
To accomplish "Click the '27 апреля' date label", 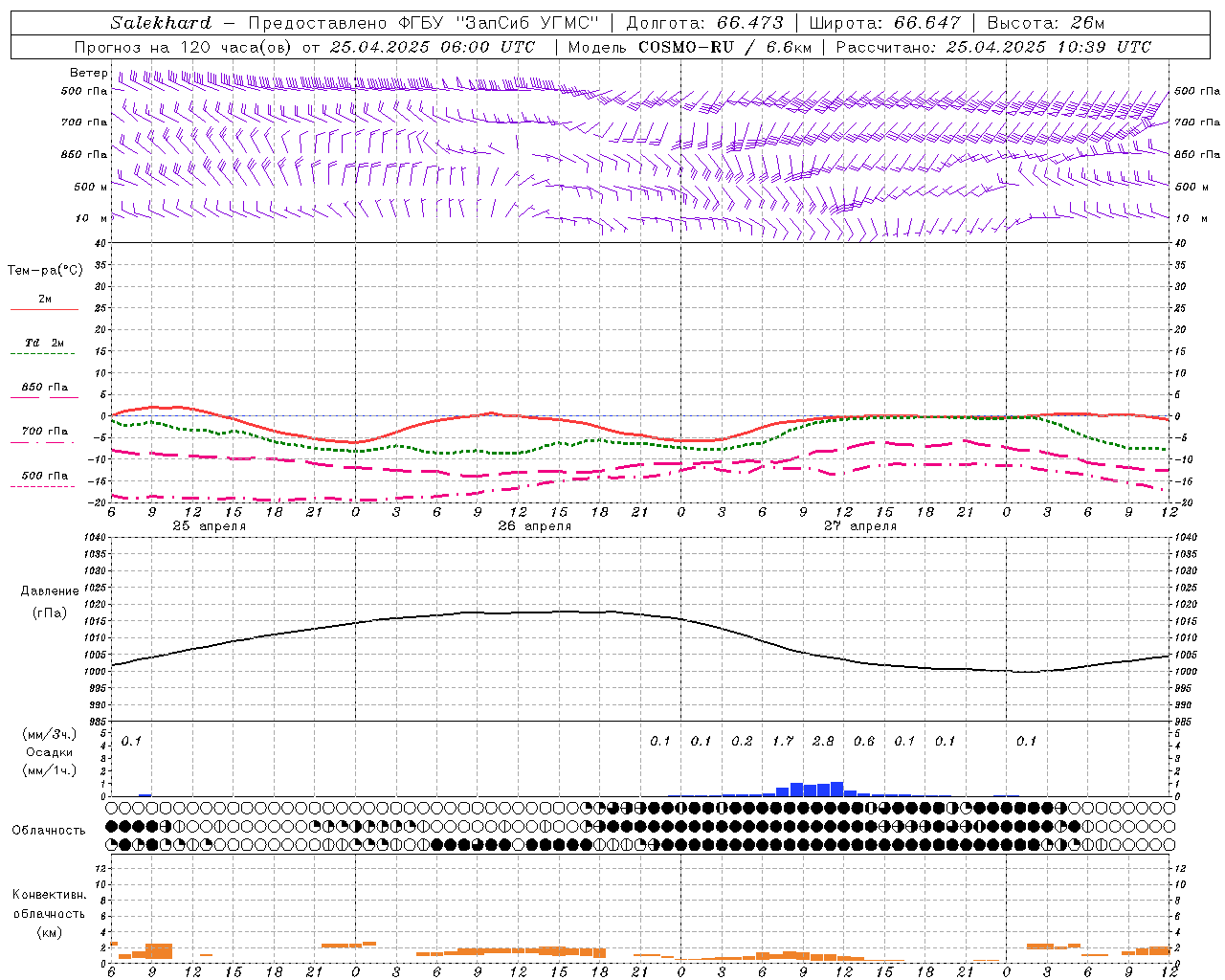I will pyautogui.click(x=860, y=526).
